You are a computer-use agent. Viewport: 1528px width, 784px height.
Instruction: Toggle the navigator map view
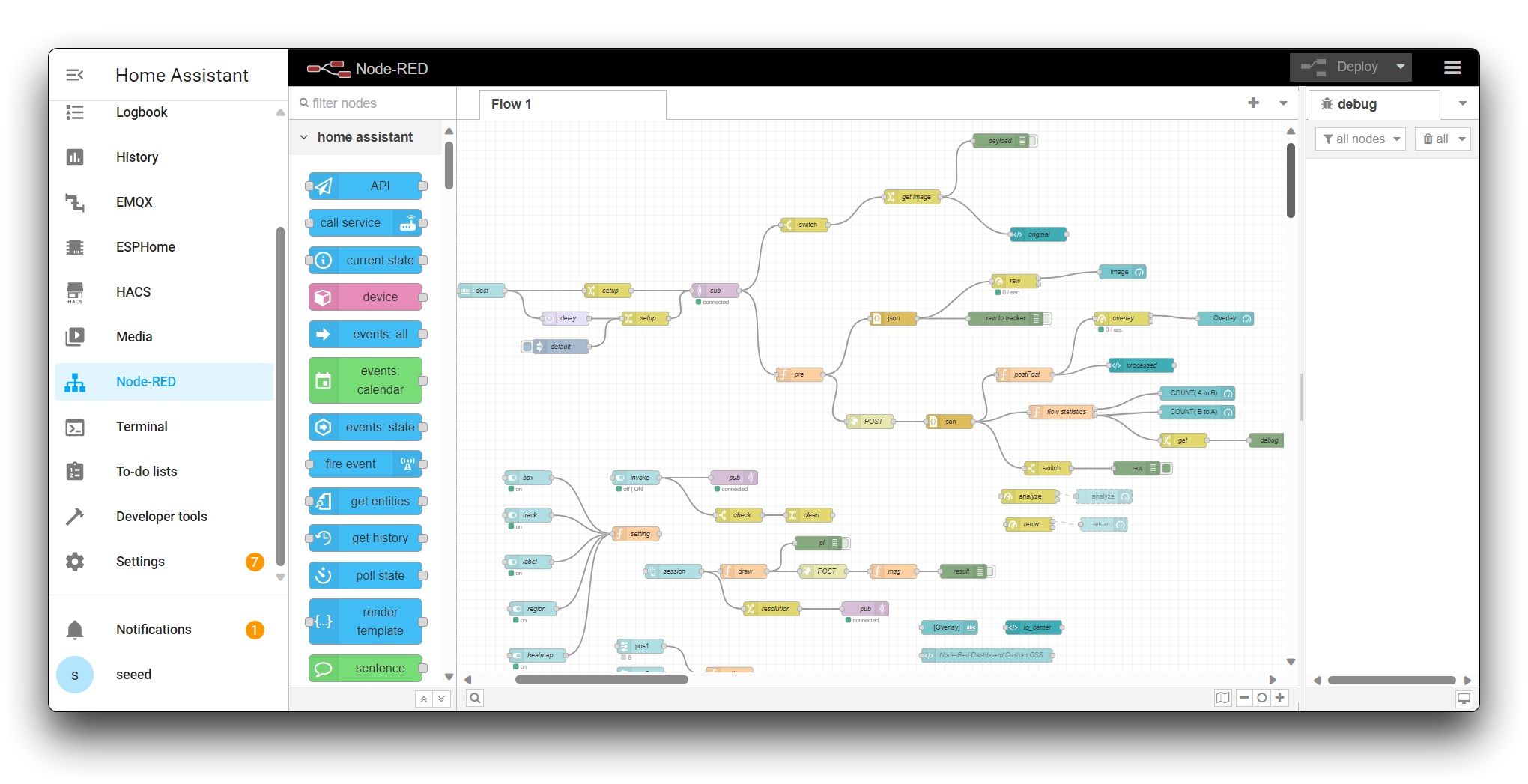click(1222, 698)
